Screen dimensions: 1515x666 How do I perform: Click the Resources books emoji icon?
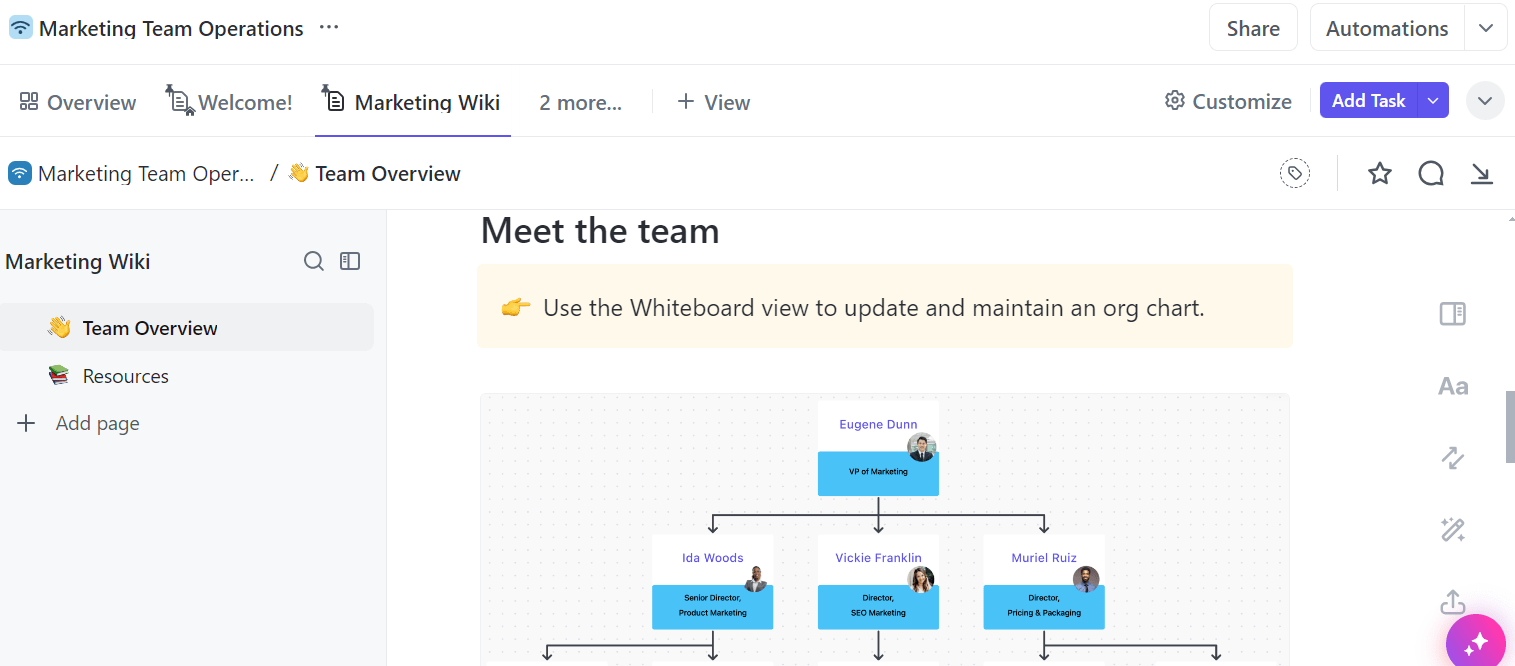click(x=59, y=376)
